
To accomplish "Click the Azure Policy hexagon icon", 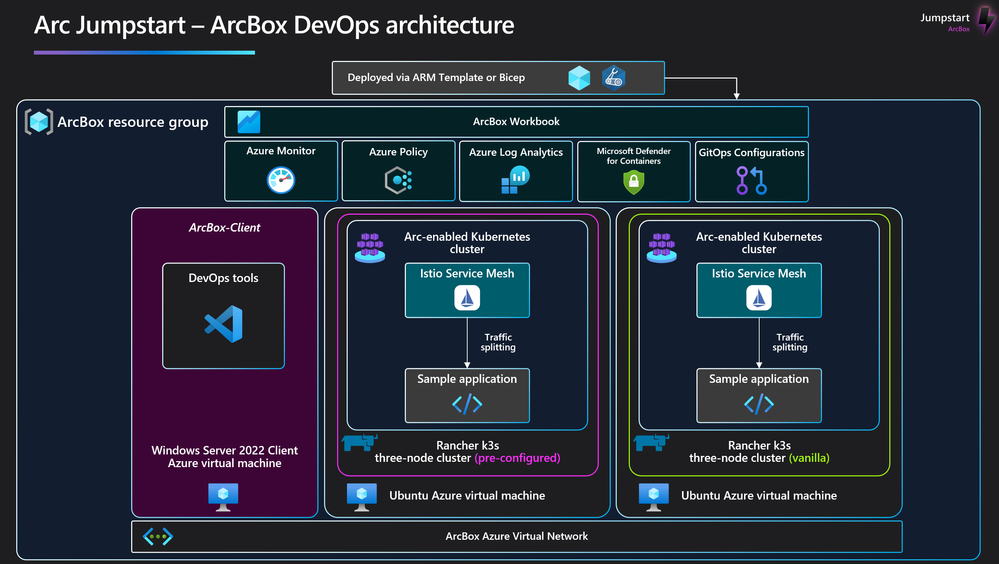I will tap(398, 180).
